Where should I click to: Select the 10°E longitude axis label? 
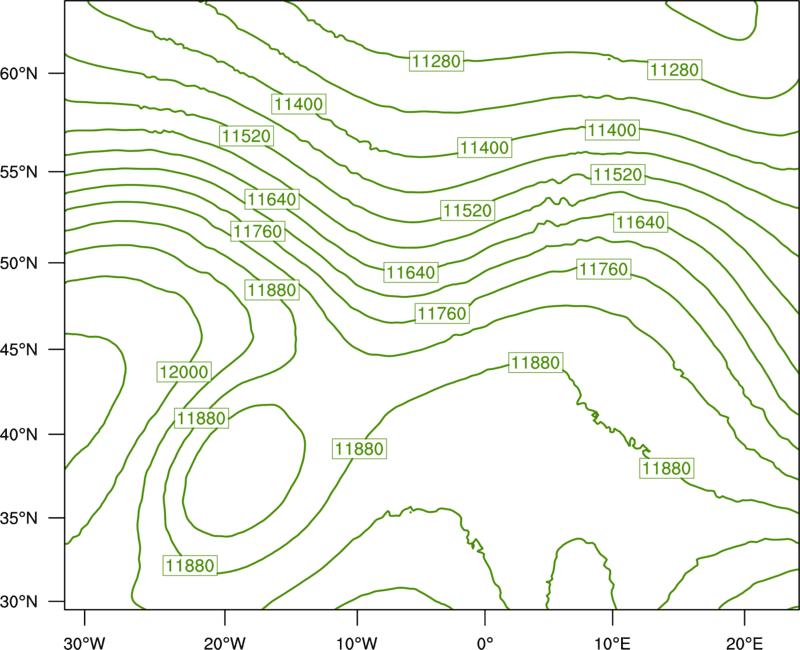(612, 643)
